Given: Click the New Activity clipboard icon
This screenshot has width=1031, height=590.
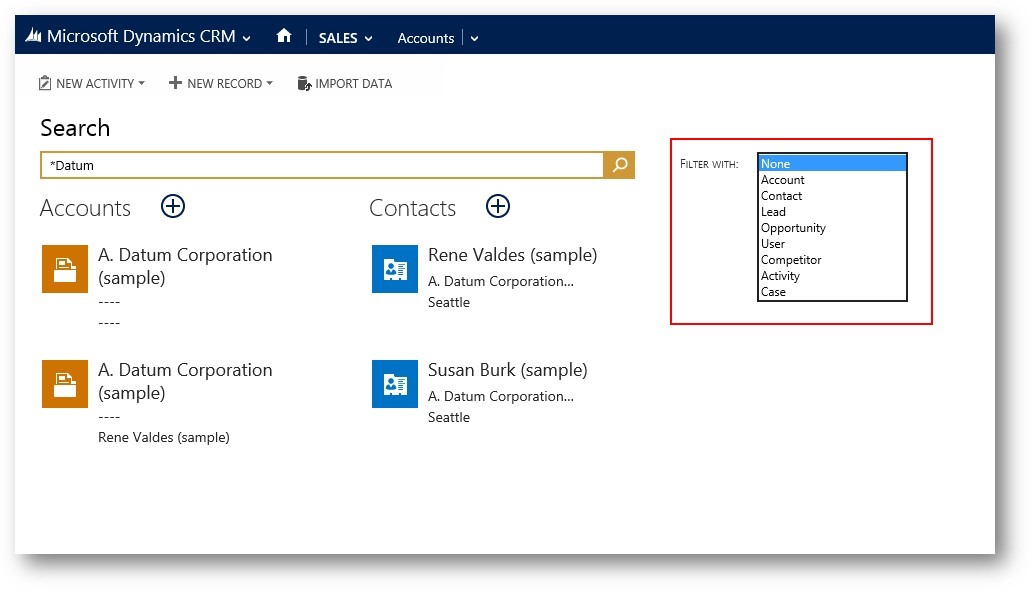Looking at the screenshot, I should pos(45,83).
